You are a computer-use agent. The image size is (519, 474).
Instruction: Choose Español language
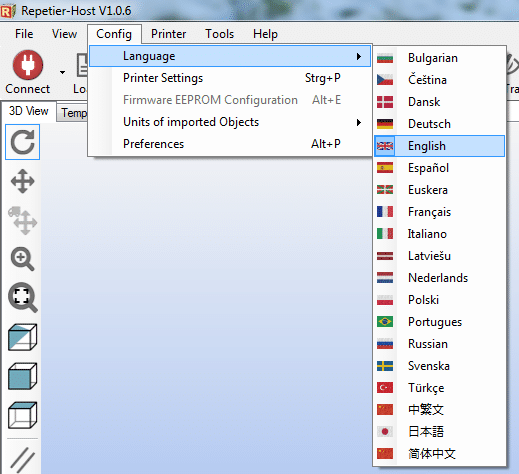(x=439, y=168)
